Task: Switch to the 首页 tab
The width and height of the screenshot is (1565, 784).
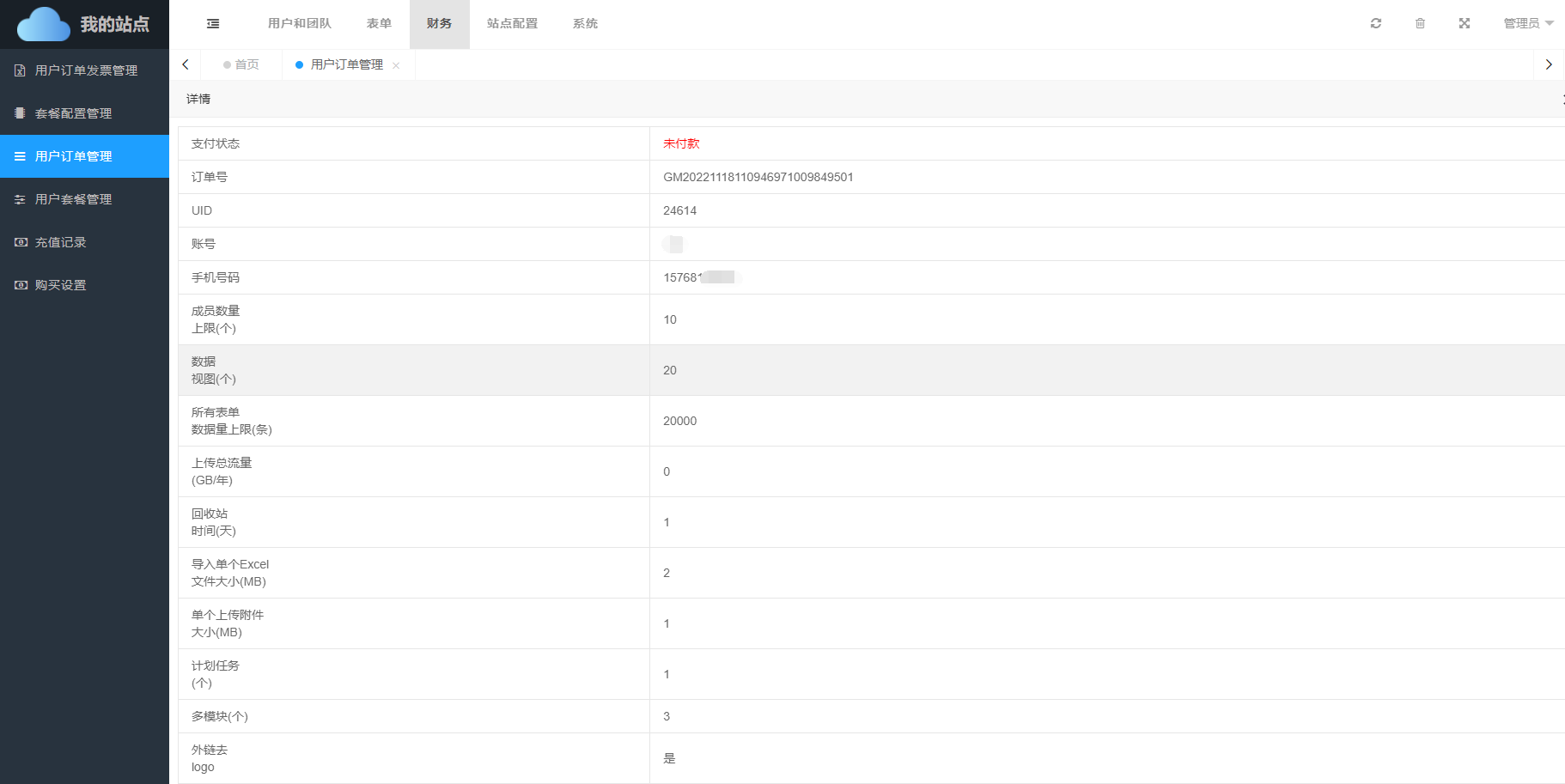Action: pos(241,65)
